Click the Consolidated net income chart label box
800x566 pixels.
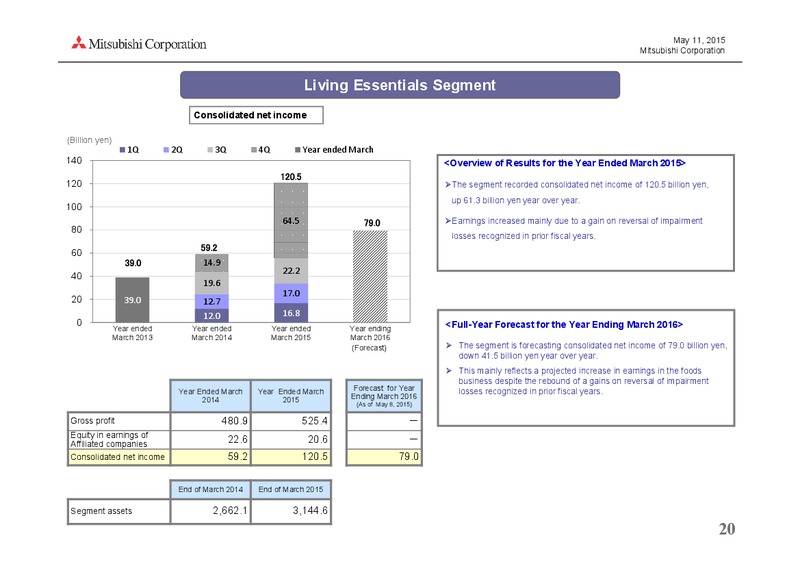click(x=256, y=115)
